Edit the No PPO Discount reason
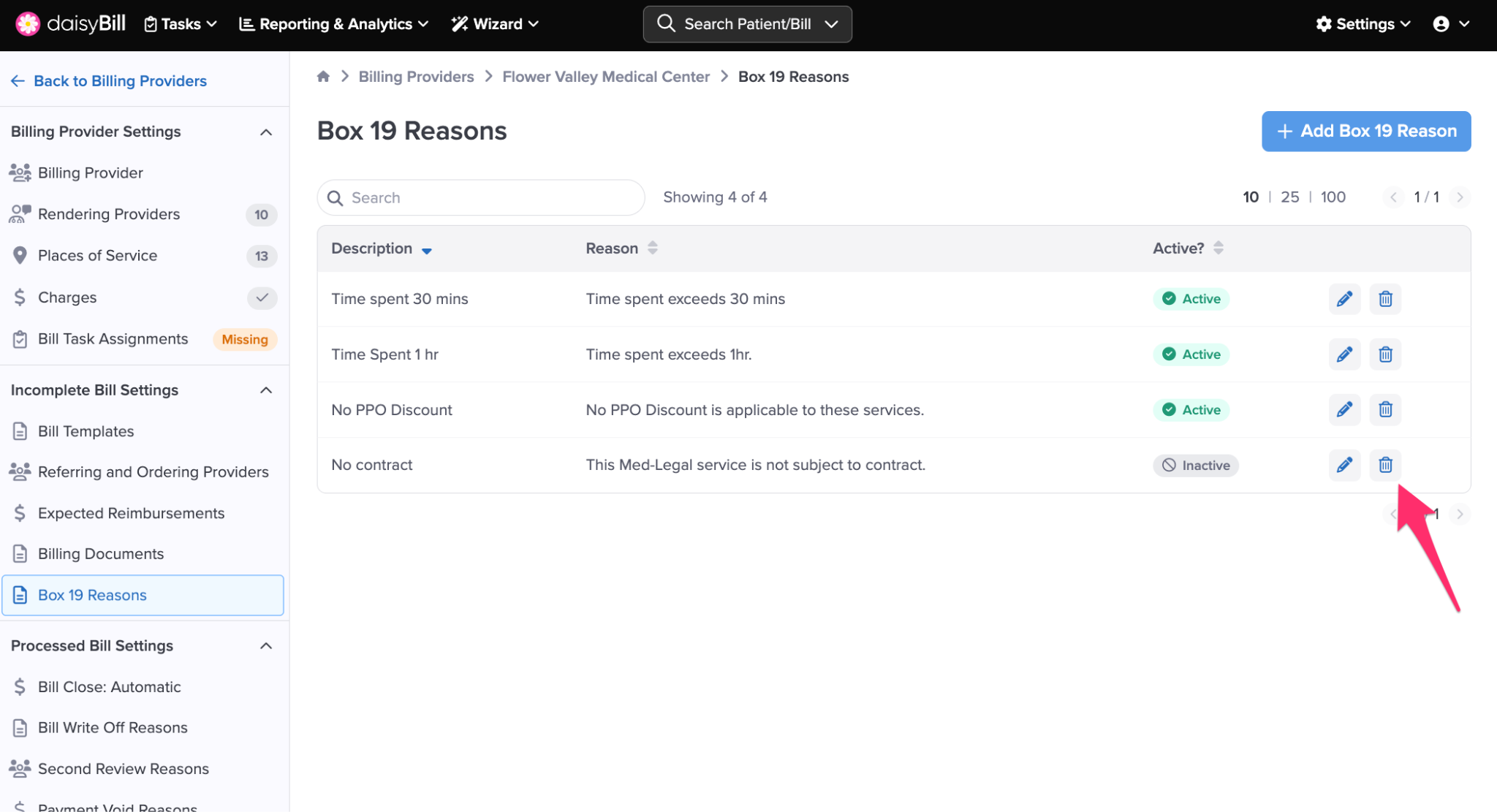 pyautogui.click(x=1343, y=409)
